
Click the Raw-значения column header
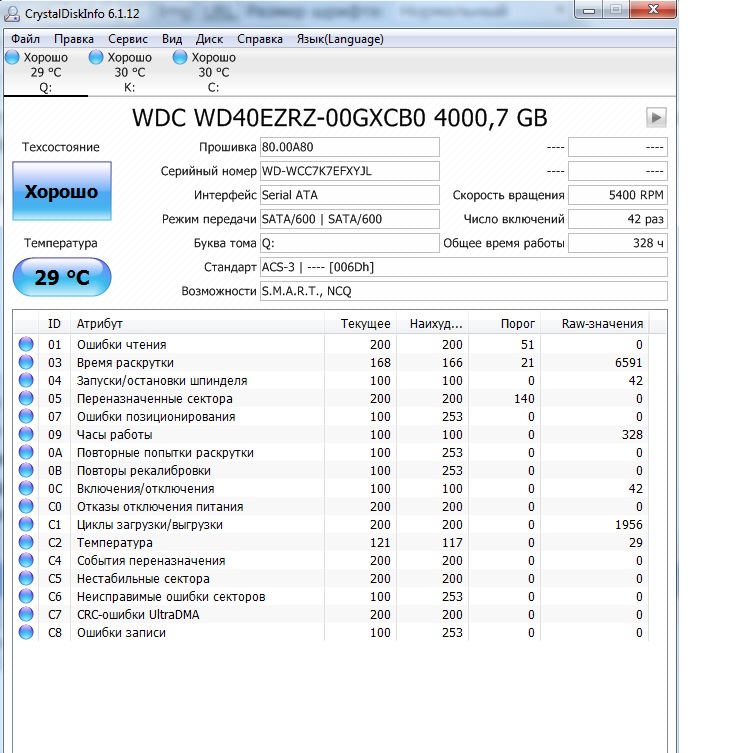click(x=595, y=324)
